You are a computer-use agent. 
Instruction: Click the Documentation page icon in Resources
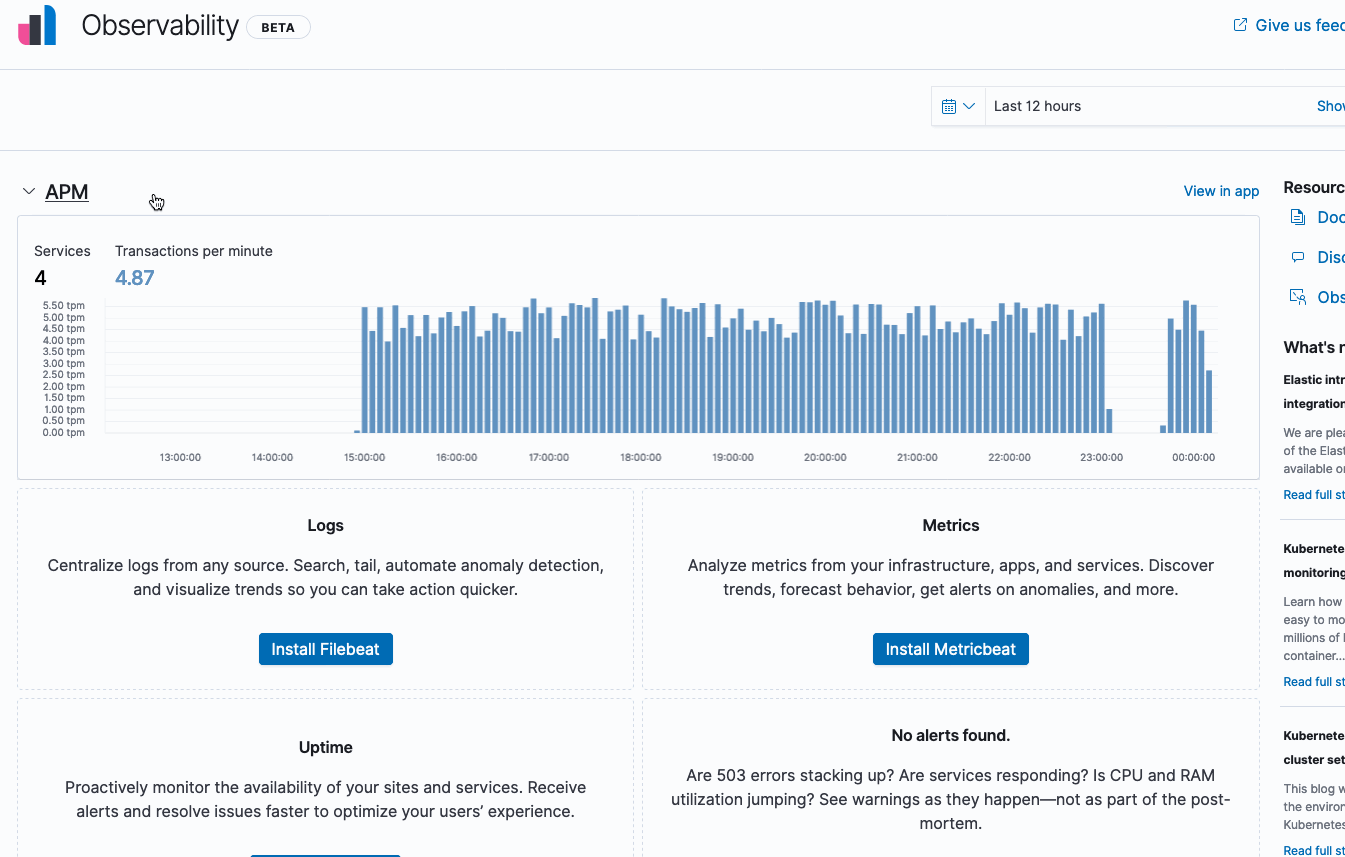1297,217
